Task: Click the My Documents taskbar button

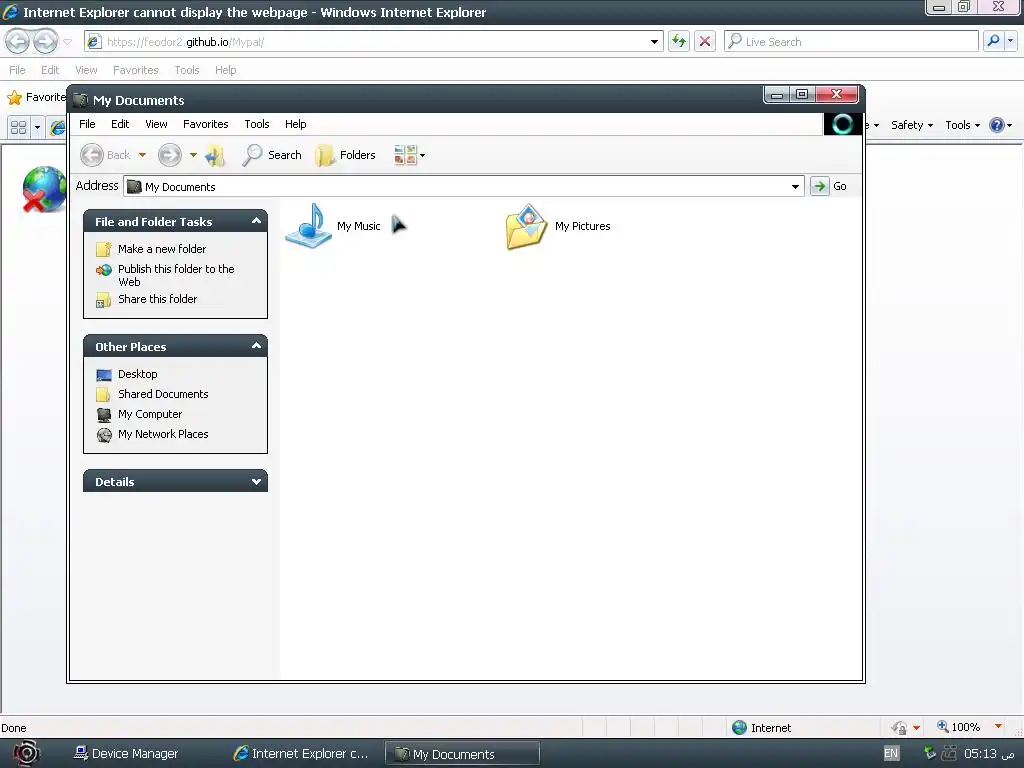Action: pos(462,754)
